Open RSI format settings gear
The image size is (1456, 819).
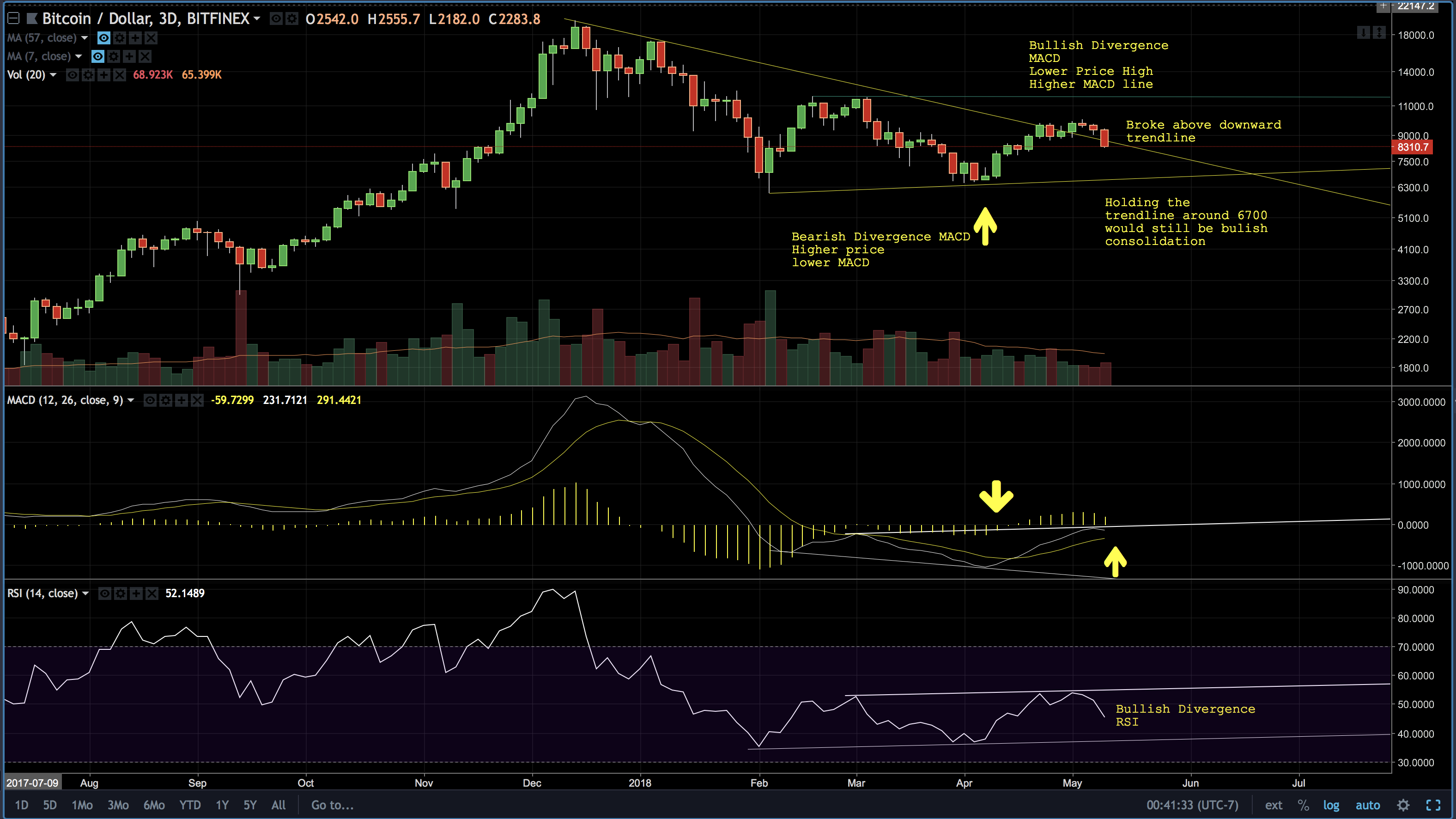coord(121,593)
